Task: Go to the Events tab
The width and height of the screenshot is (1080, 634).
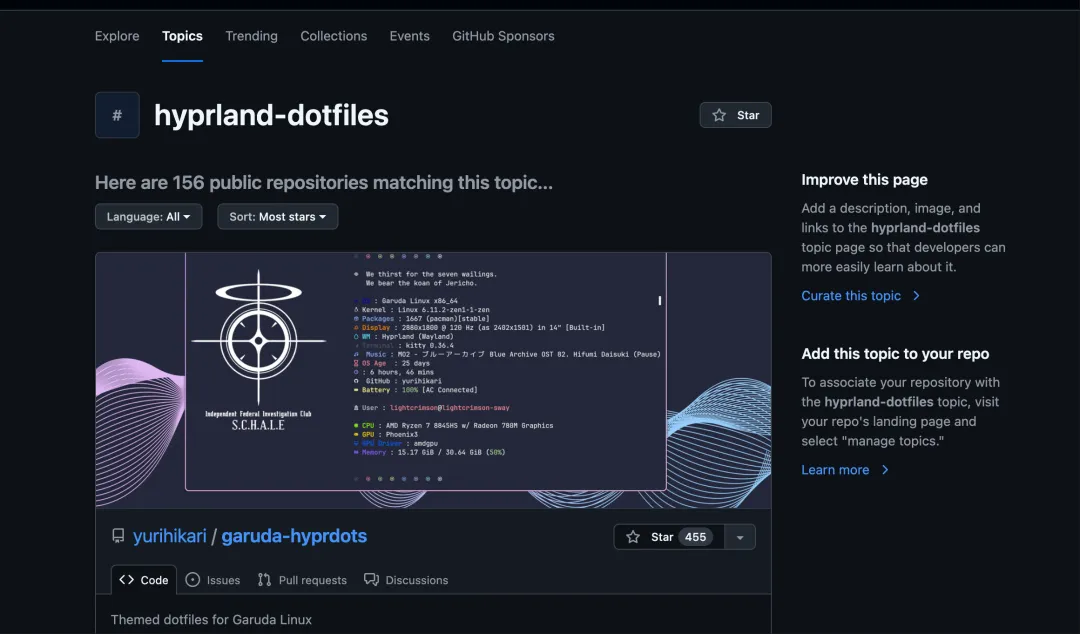Action: pyautogui.click(x=410, y=36)
